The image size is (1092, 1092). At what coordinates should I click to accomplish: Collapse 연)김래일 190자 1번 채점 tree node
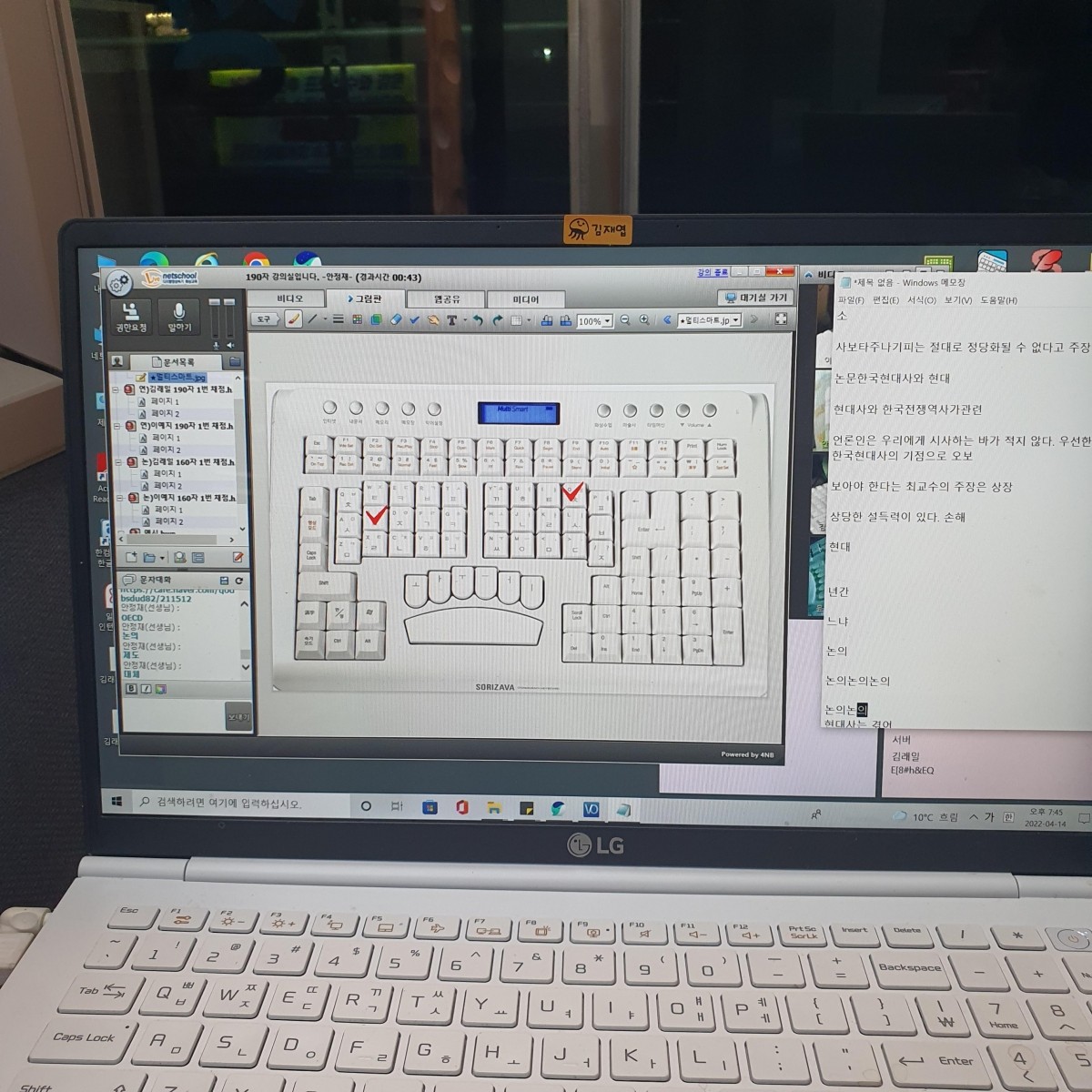coord(116,389)
